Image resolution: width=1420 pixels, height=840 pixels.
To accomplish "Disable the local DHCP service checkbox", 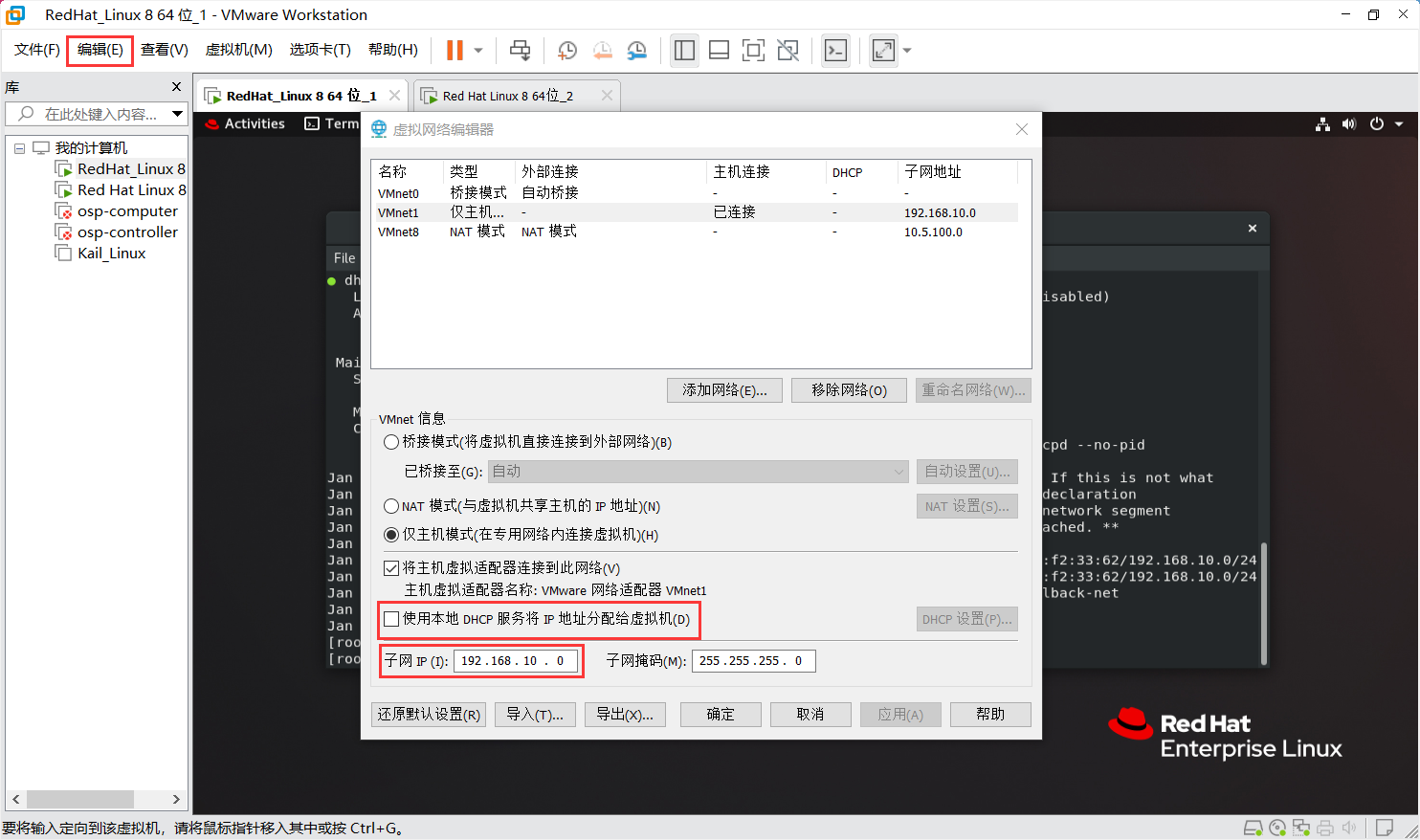I will coord(391,619).
